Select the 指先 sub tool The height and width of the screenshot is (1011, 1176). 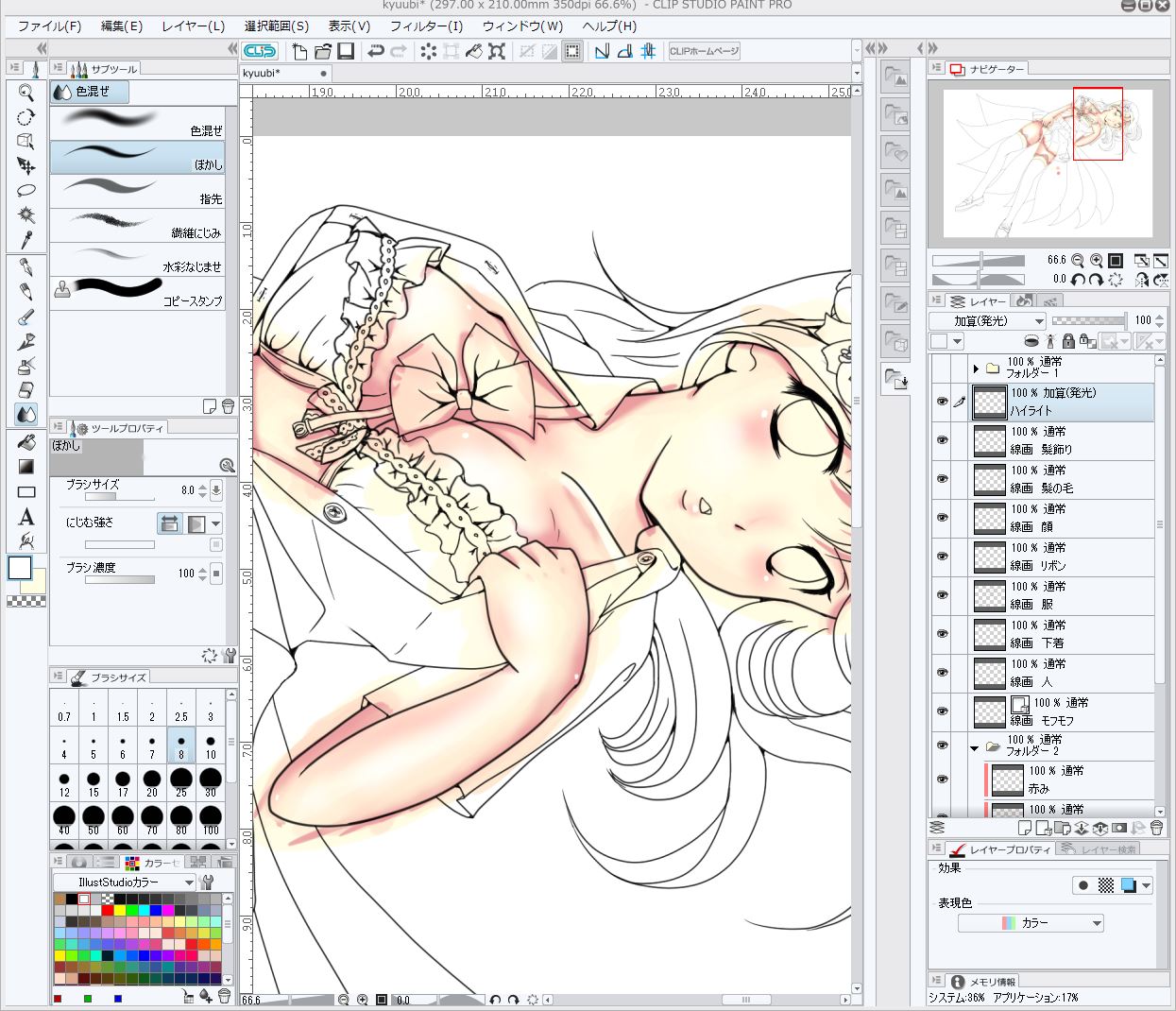tap(138, 192)
